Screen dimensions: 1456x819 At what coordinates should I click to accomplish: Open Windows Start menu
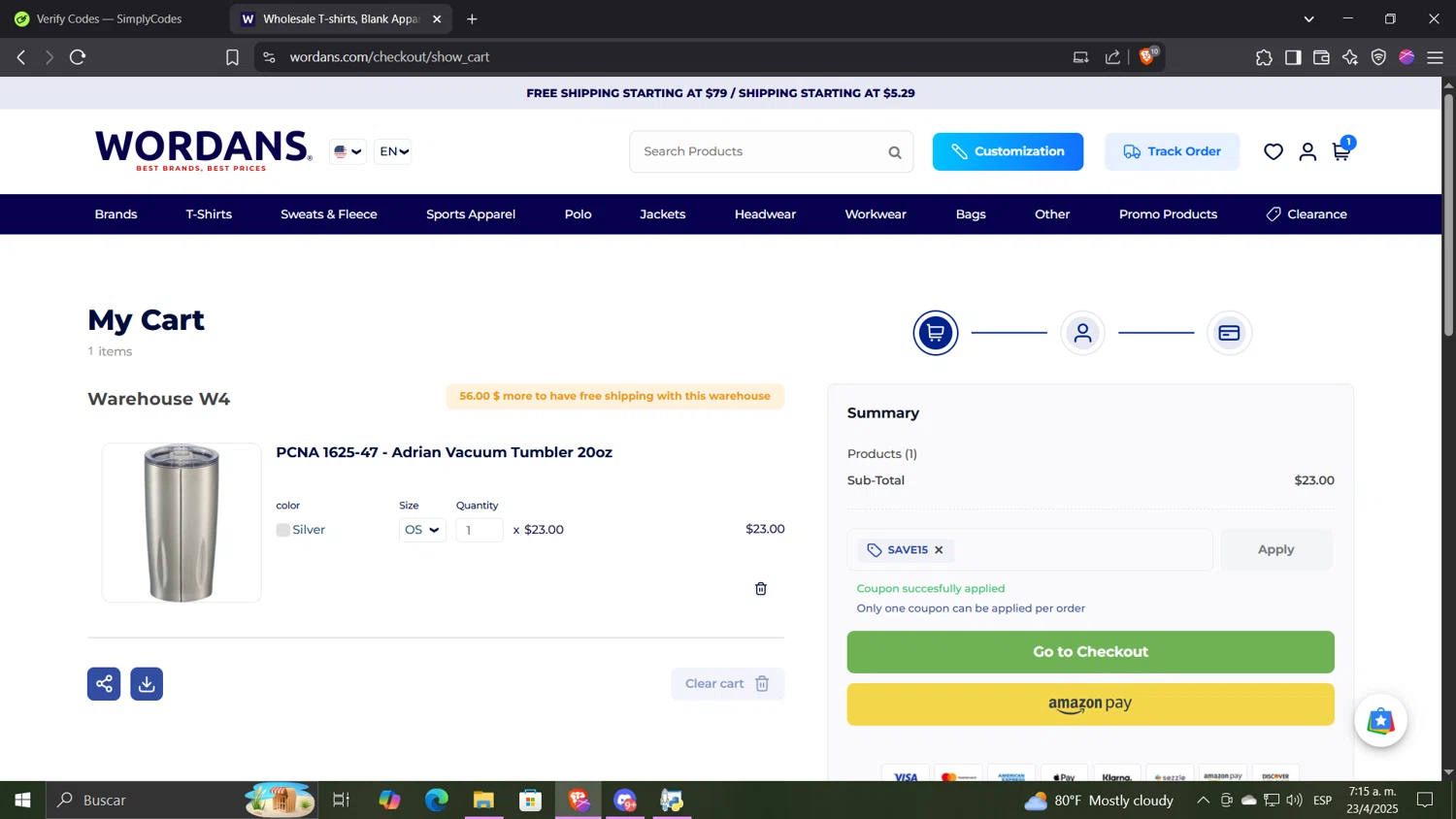coord(22,801)
